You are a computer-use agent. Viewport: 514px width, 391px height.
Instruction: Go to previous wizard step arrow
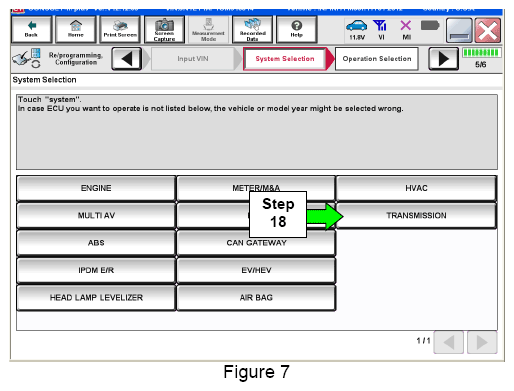127,59
